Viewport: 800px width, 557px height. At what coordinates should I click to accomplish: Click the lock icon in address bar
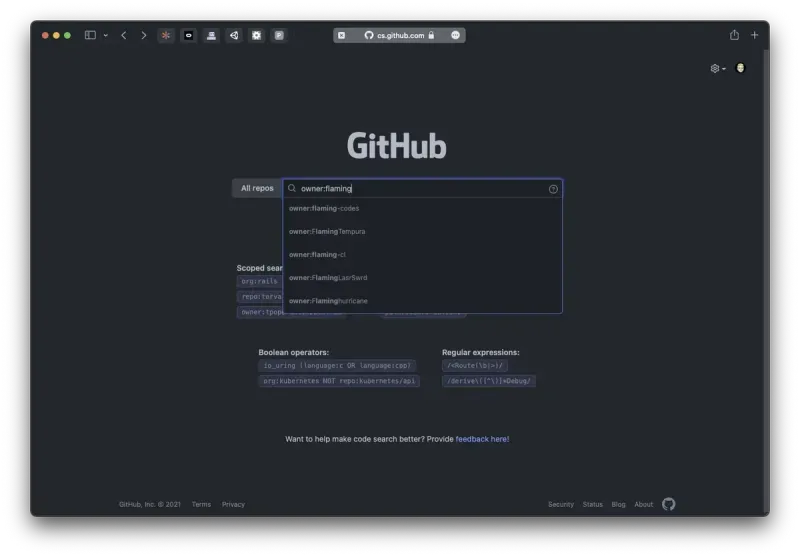click(432, 35)
